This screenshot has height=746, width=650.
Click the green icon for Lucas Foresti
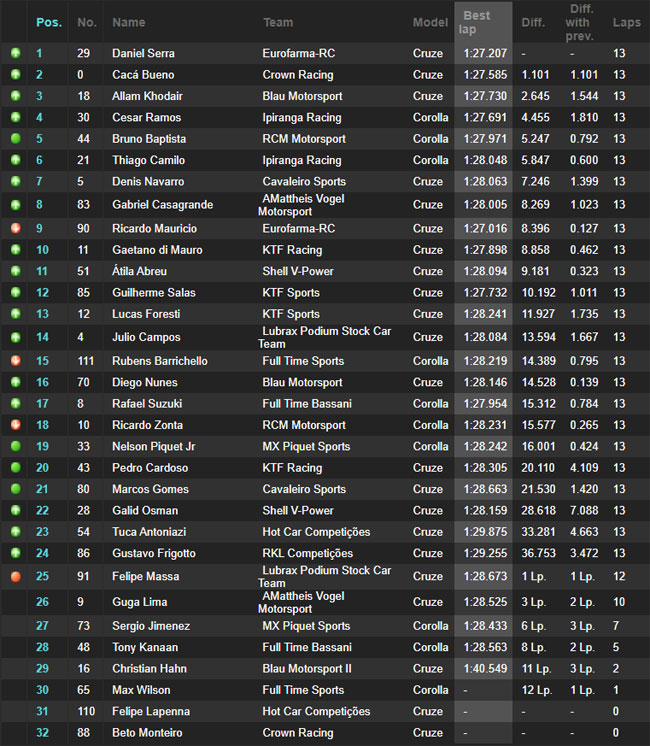(x=16, y=314)
